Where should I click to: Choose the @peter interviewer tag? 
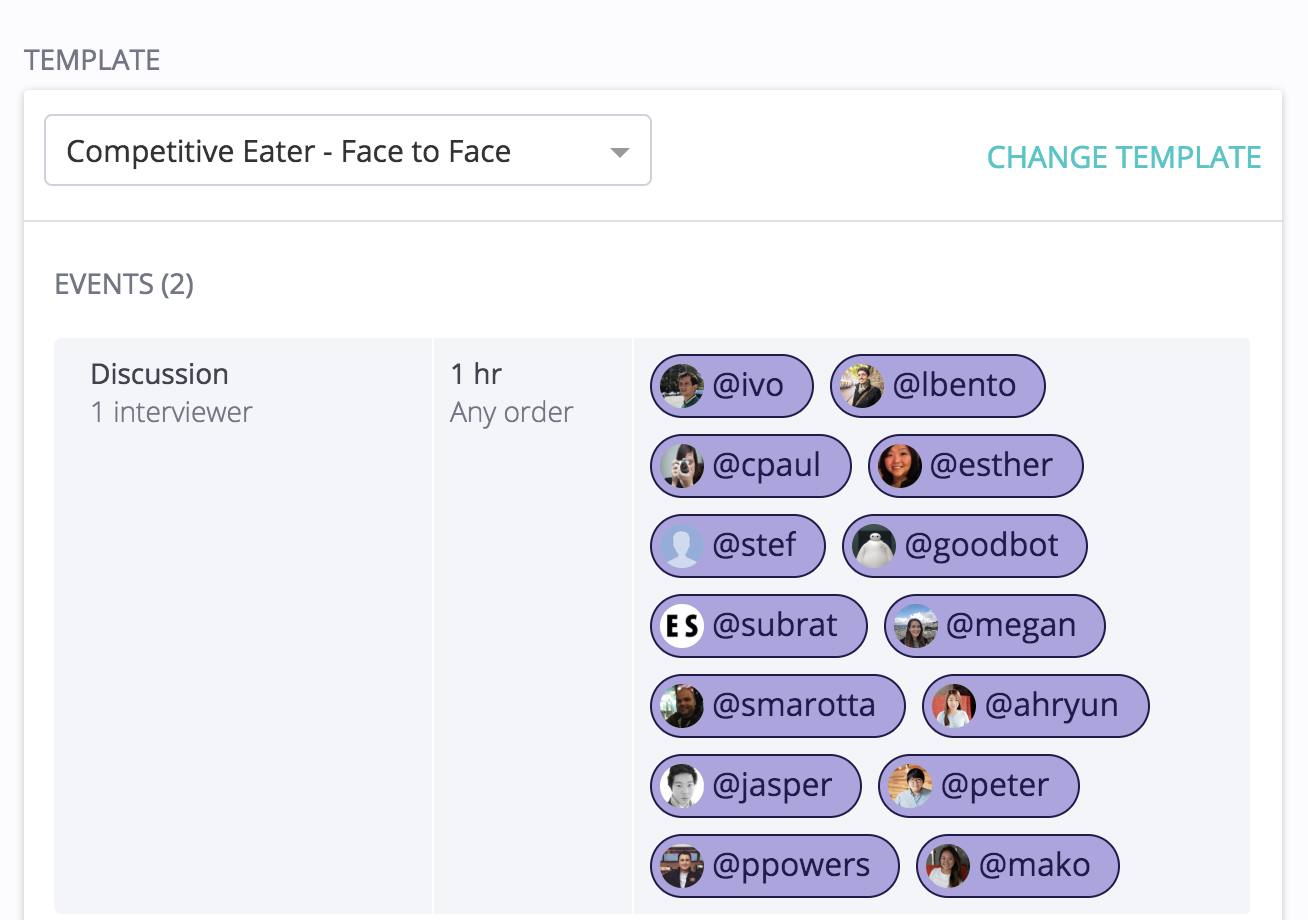(978, 786)
